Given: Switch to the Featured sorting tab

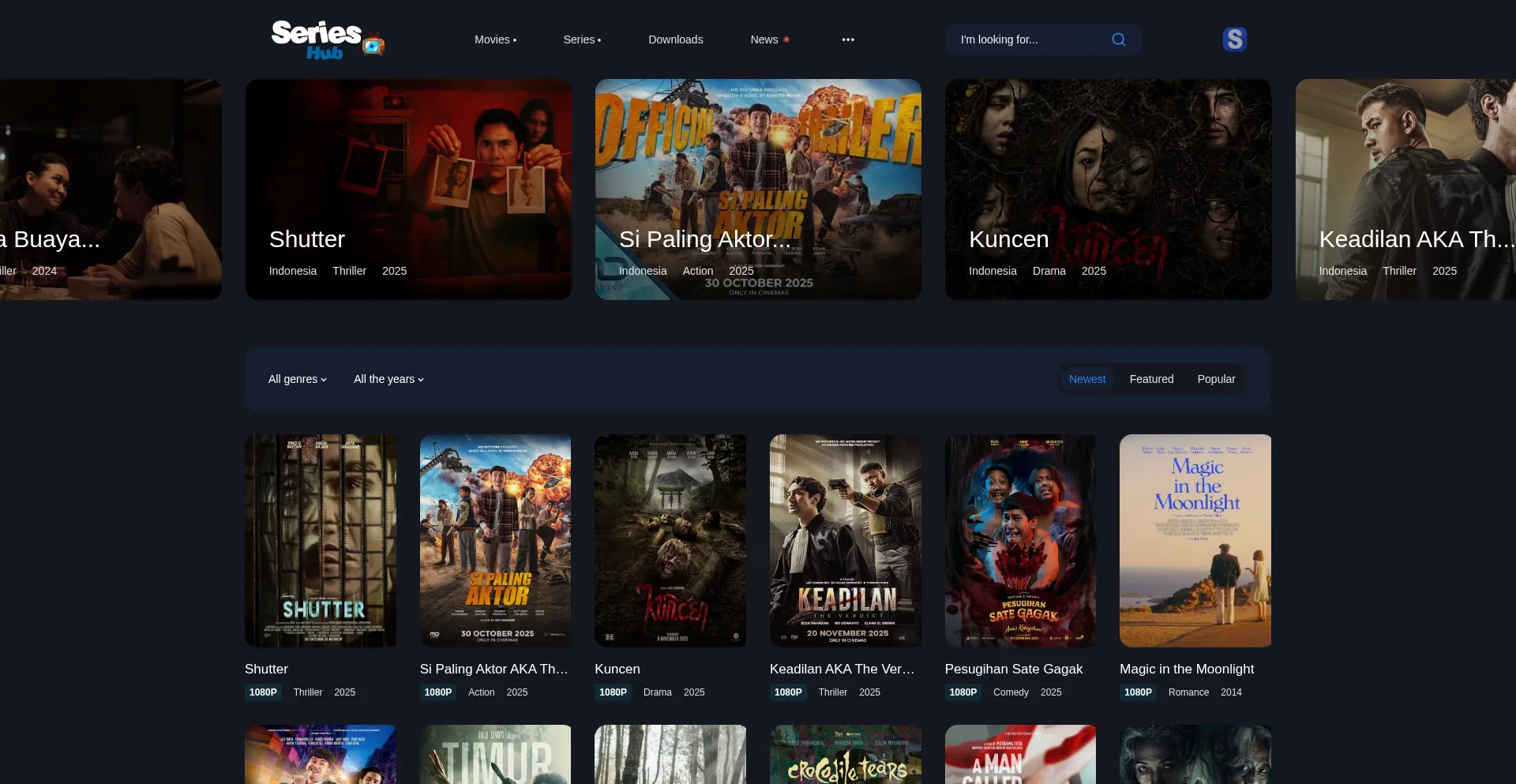Looking at the screenshot, I should (x=1151, y=379).
